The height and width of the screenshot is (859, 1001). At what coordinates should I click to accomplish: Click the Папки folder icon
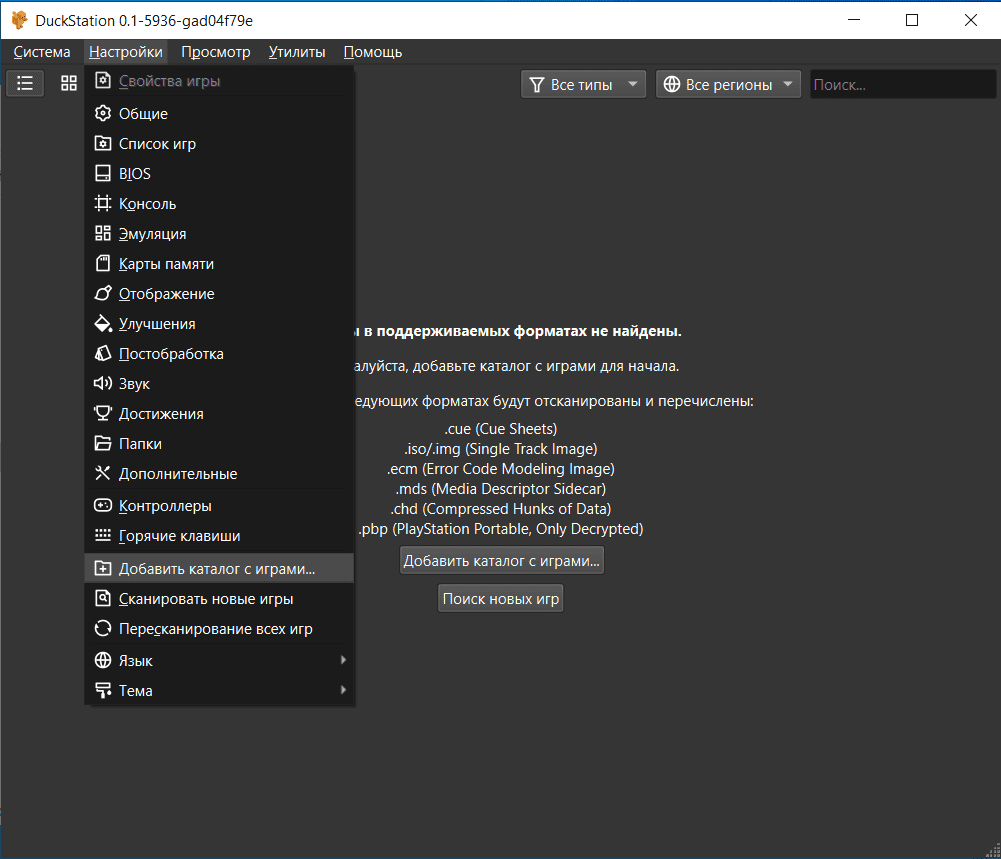[103, 443]
